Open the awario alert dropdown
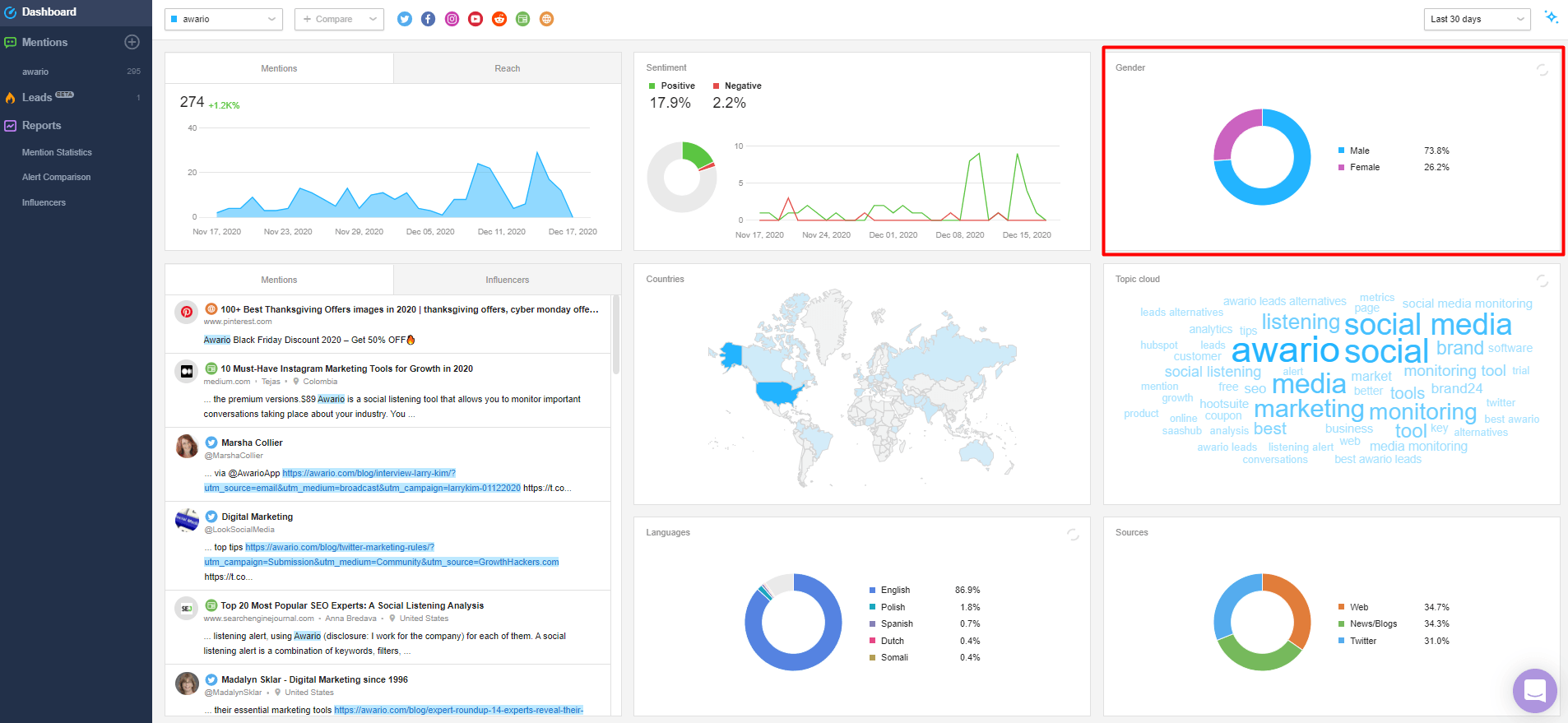 (224, 19)
